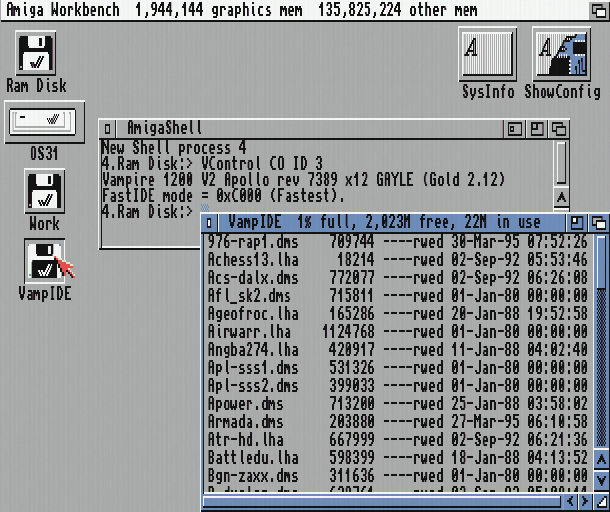Click VampIDE window title bar
The height and width of the screenshot is (512, 610).
392,223
